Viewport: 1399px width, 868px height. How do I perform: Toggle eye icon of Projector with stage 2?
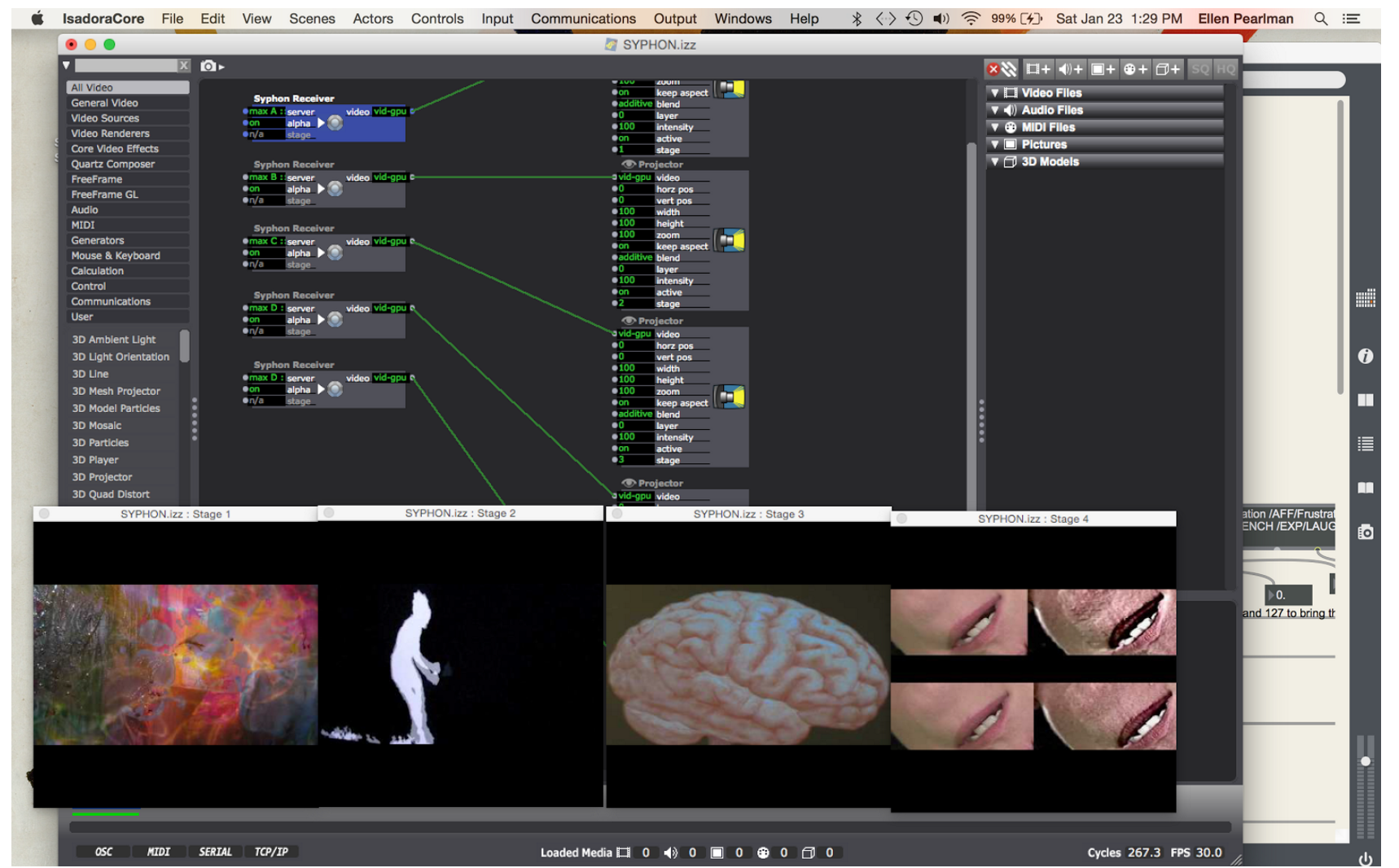[629, 164]
